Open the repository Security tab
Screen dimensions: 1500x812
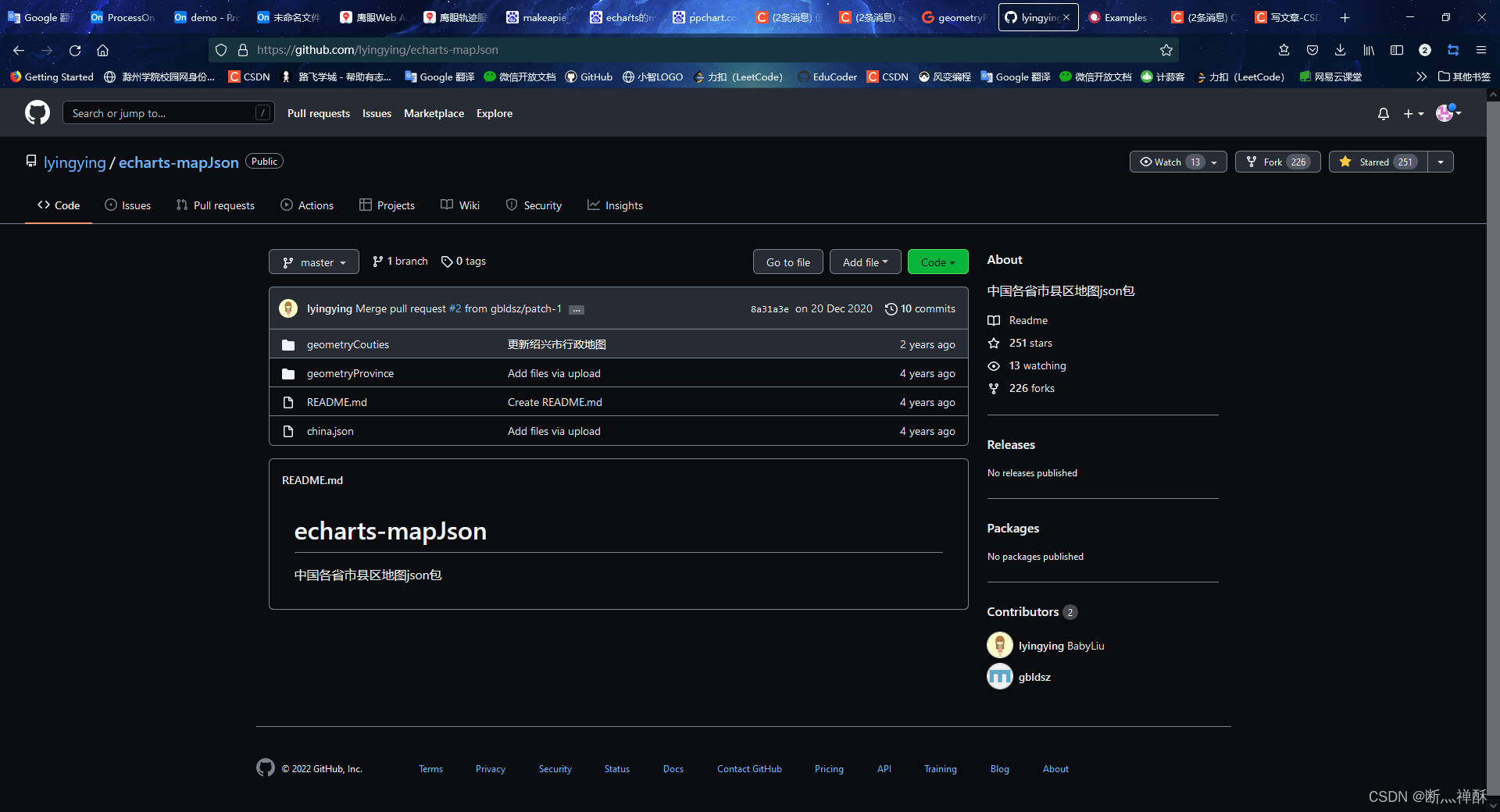point(534,205)
